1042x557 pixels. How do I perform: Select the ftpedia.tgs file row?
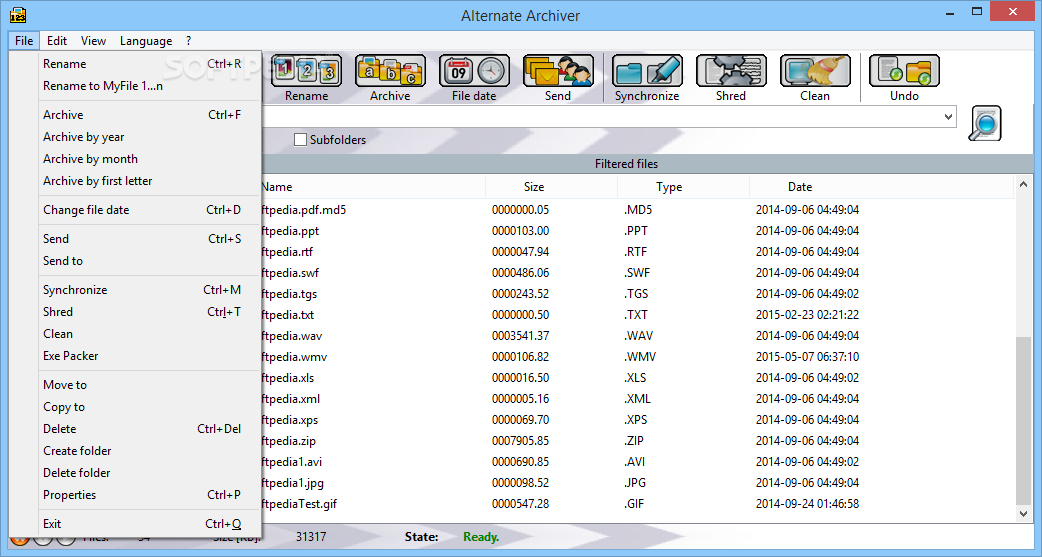pos(638,294)
